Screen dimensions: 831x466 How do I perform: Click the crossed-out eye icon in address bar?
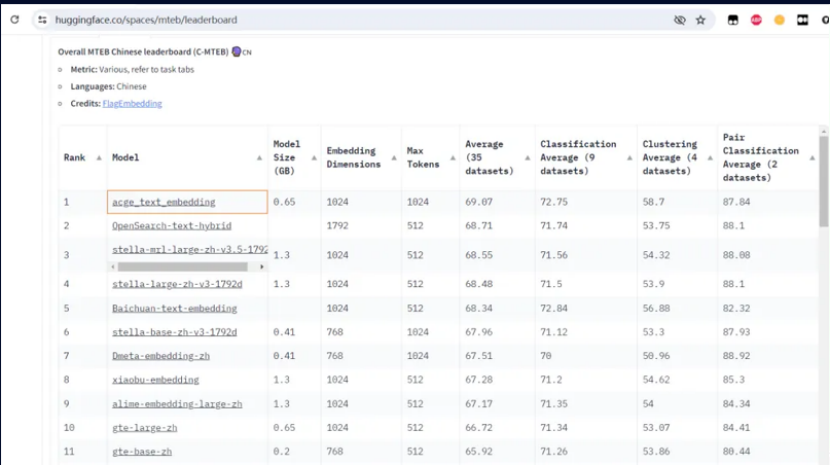pyautogui.click(x=679, y=20)
